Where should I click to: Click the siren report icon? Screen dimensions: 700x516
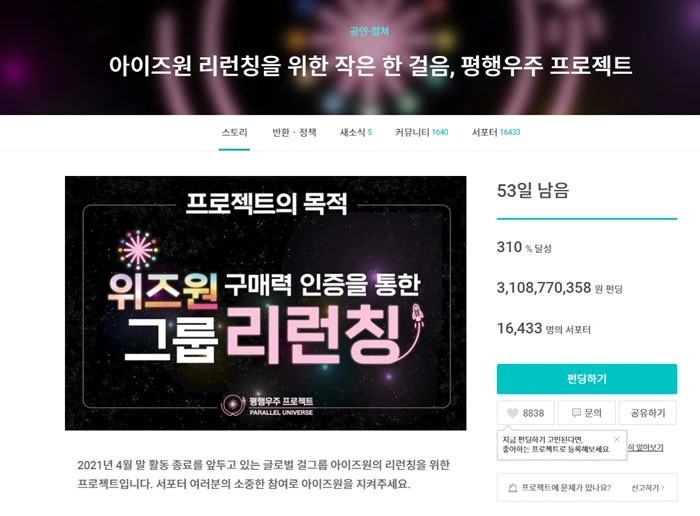tap(513, 488)
